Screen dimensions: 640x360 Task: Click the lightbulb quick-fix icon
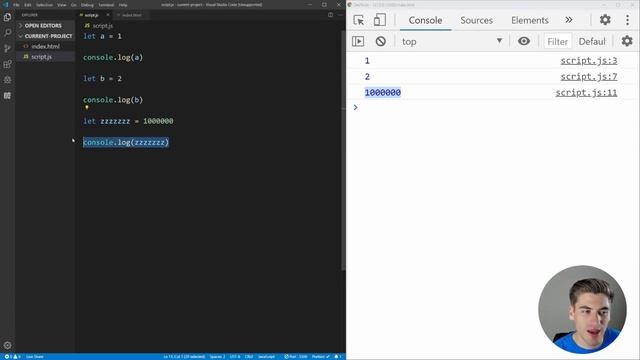click(x=87, y=108)
